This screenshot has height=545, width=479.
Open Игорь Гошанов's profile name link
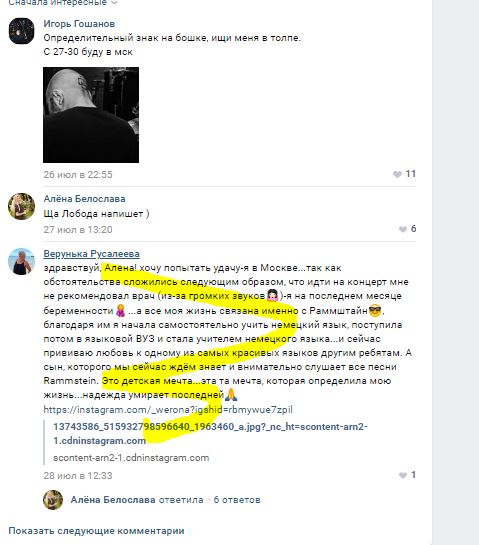[79, 24]
